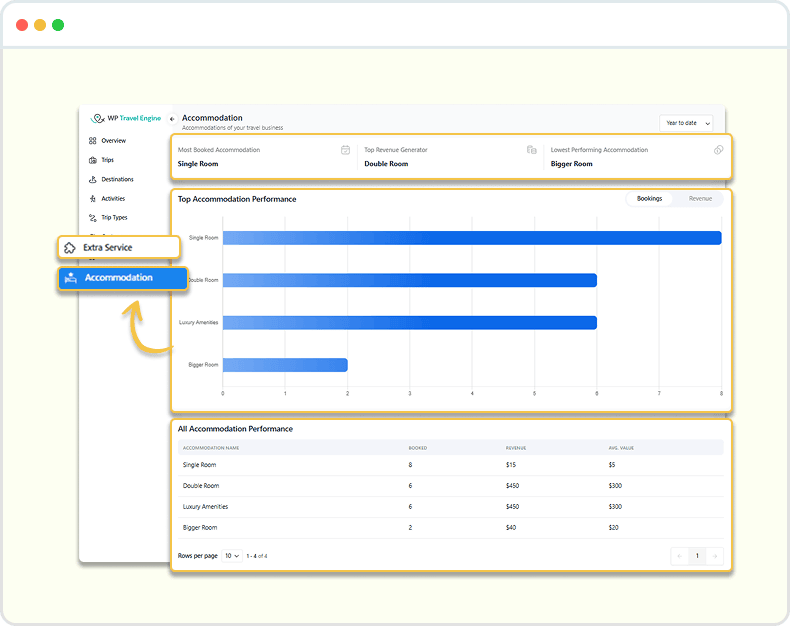Click the Bigger Room chart bar
Image resolution: width=790 pixels, height=626 pixels.
pyautogui.click(x=285, y=365)
